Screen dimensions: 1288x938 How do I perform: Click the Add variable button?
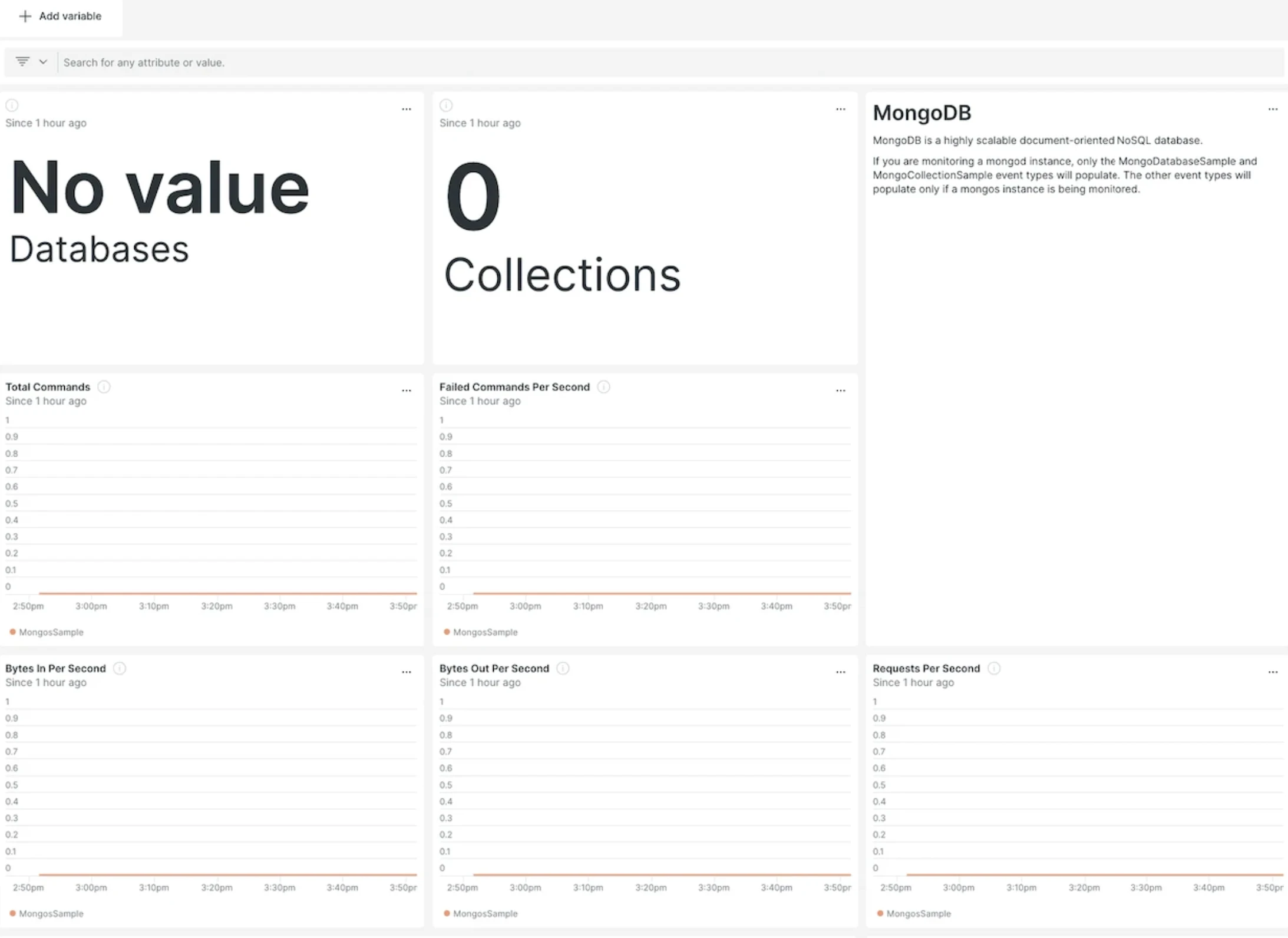click(61, 16)
